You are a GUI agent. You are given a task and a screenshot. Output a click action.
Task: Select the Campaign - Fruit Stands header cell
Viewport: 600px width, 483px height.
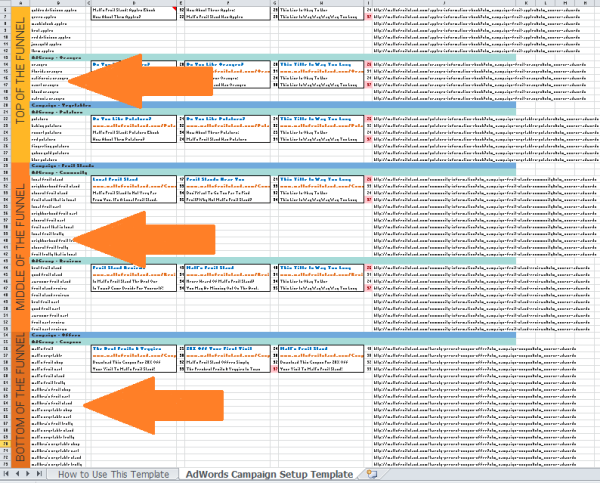(x=60, y=164)
